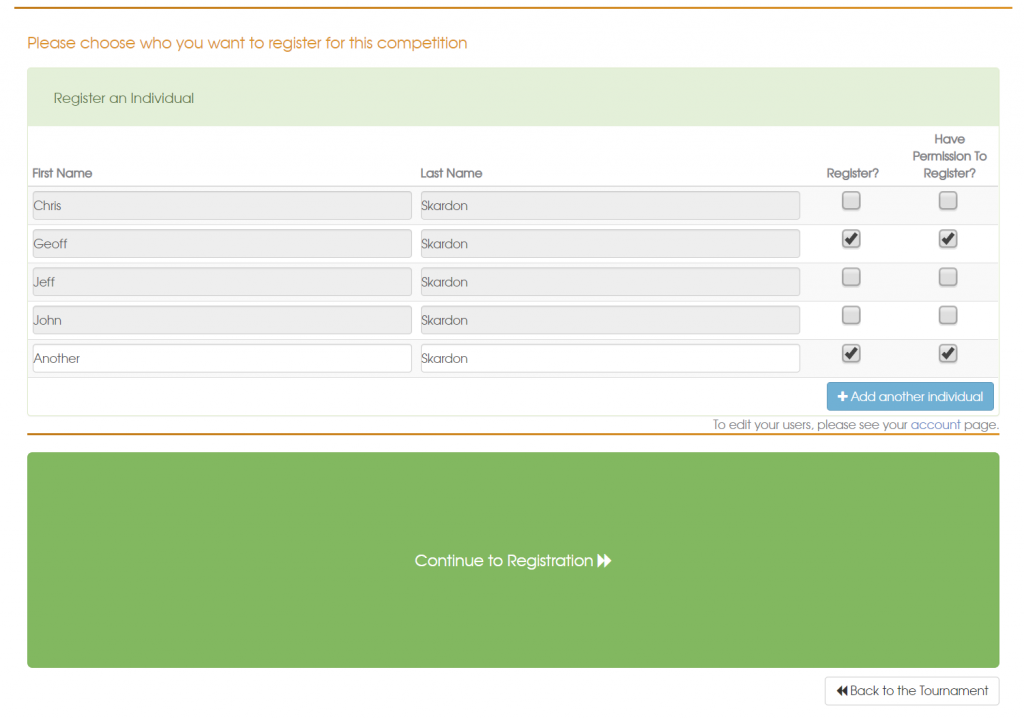Uncheck Permission To Register for Geoff

pos(948,238)
